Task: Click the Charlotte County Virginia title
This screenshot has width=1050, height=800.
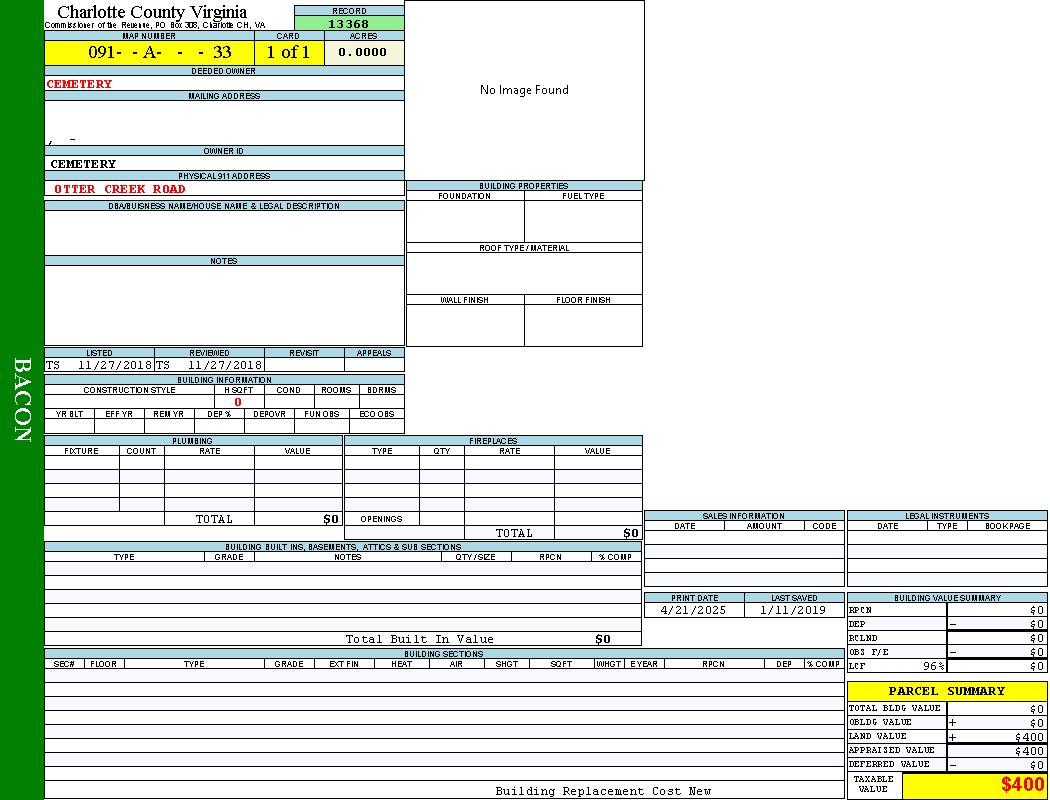Action: pyautogui.click(x=152, y=12)
